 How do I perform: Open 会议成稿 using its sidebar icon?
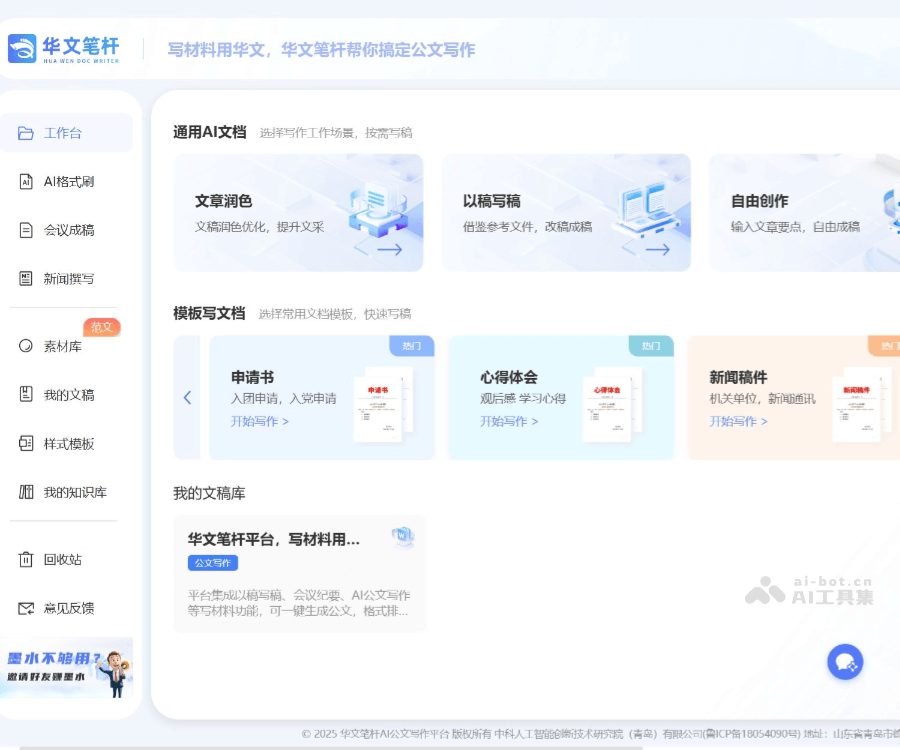[x=27, y=230]
